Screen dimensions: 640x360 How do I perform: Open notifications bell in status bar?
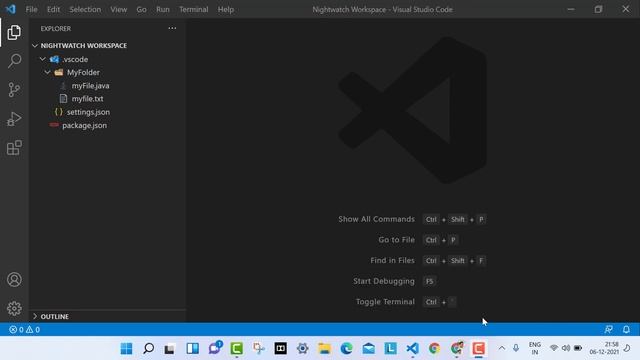[626, 329]
